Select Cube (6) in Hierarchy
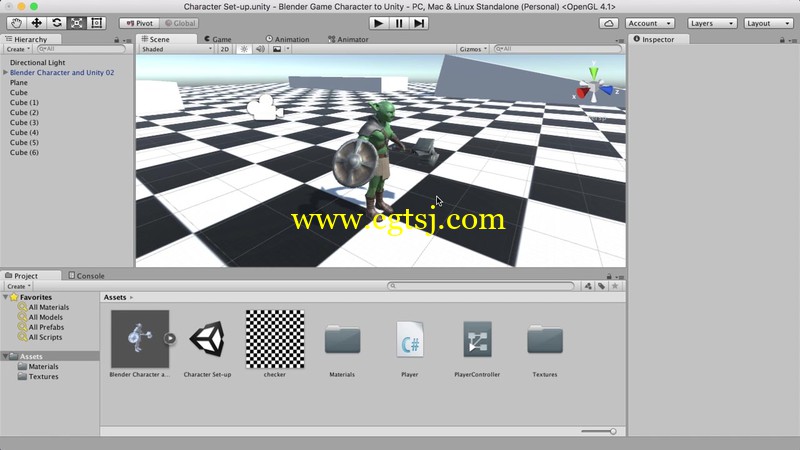This screenshot has width=800, height=450. point(24,153)
